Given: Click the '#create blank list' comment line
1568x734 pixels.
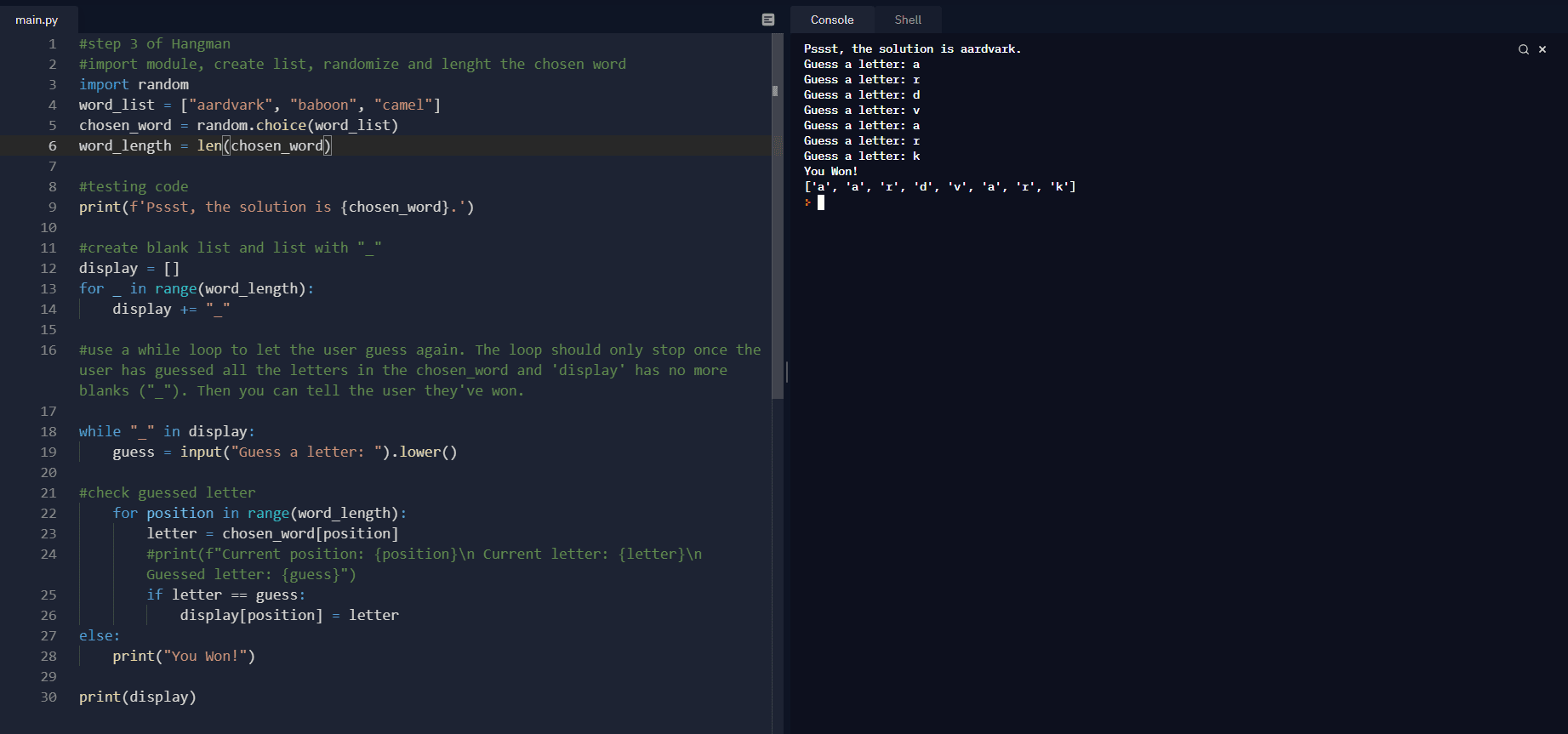Looking at the screenshot, I should pyautogui.click(x=230, y=248).
